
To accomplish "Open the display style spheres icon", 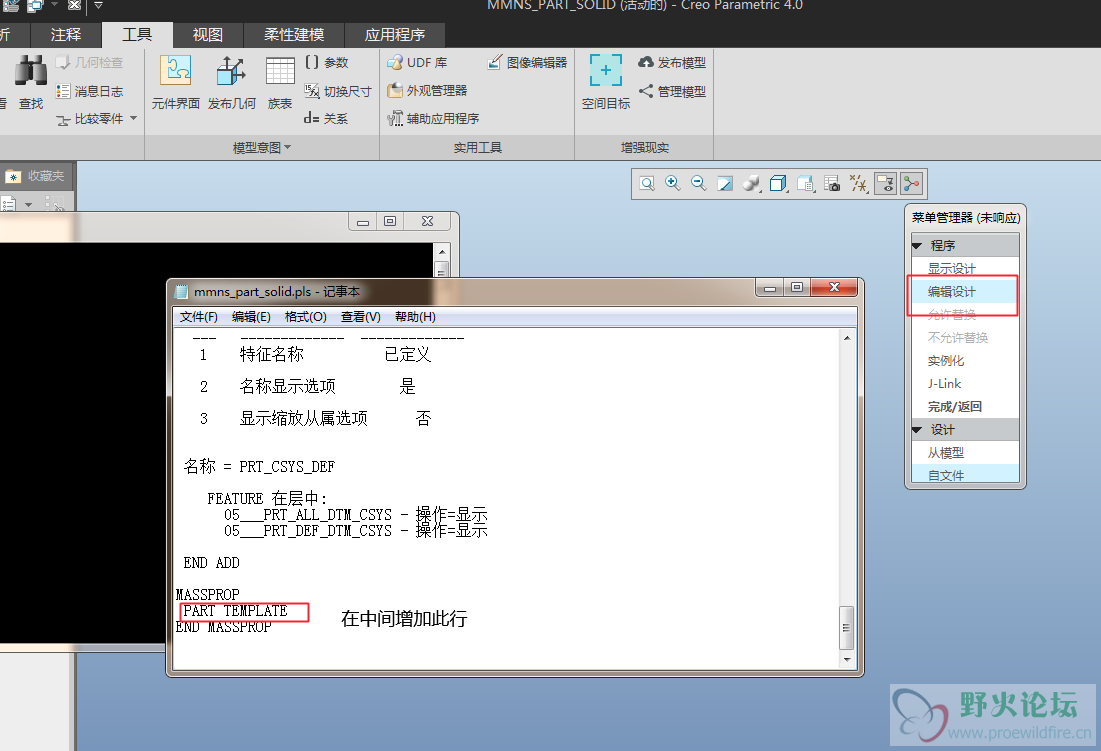I will point(751,184).
